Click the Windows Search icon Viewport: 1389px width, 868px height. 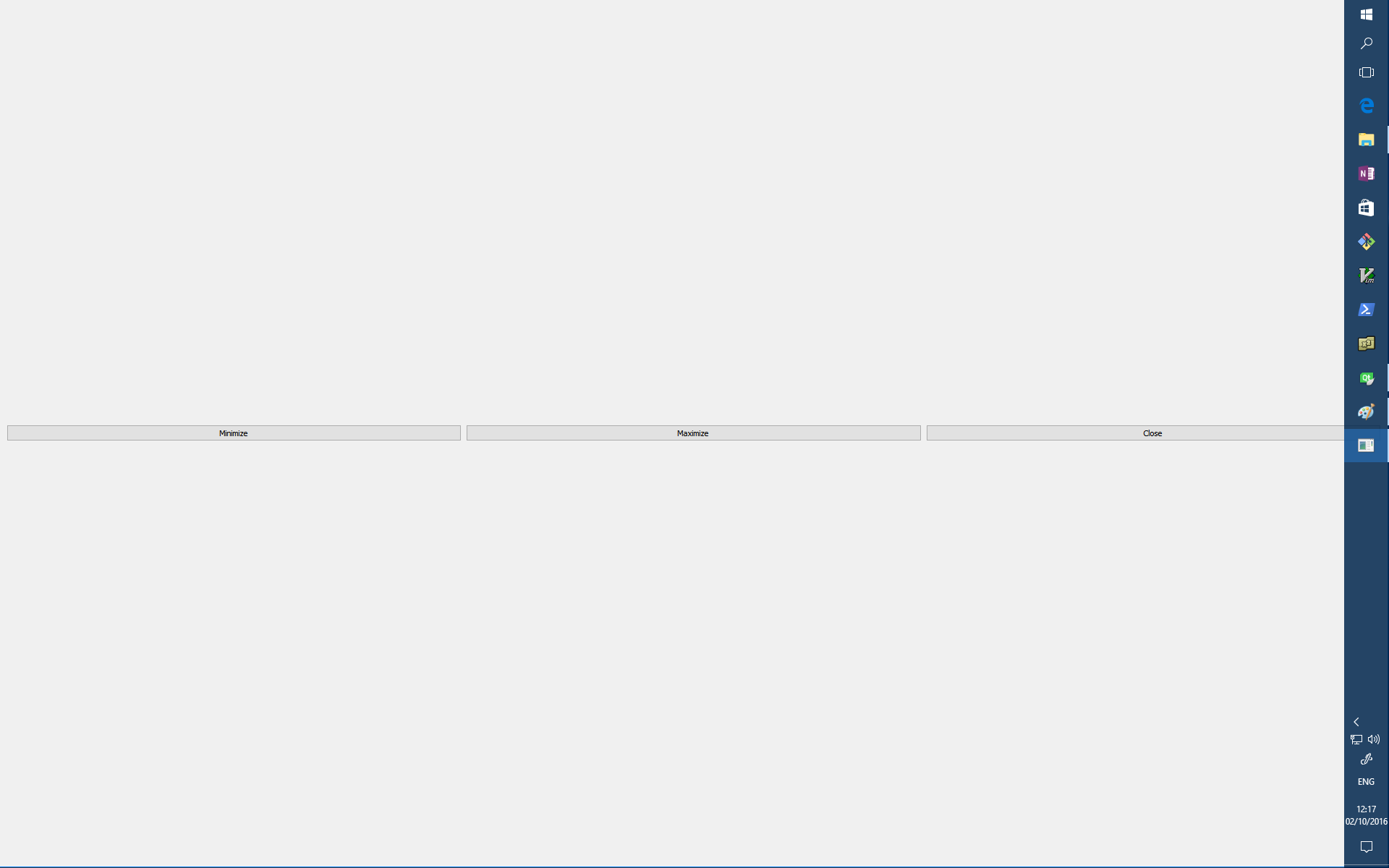[x=1366, y=43]
